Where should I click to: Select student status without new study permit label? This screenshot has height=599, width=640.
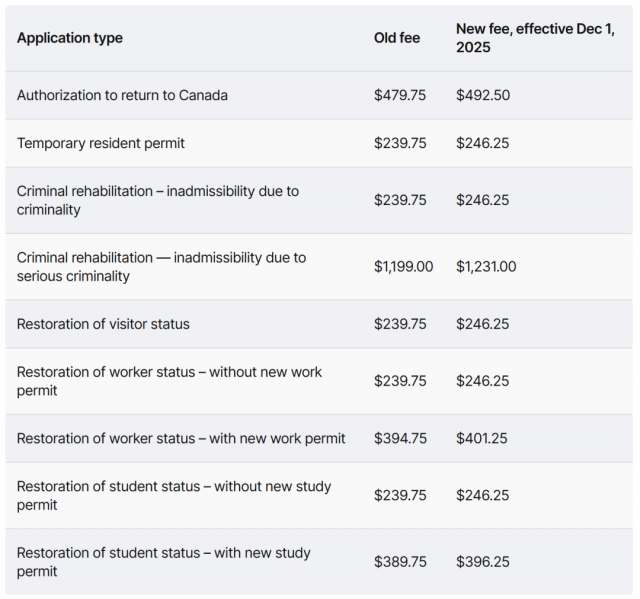pyautogui.click(x=173, y=495)
